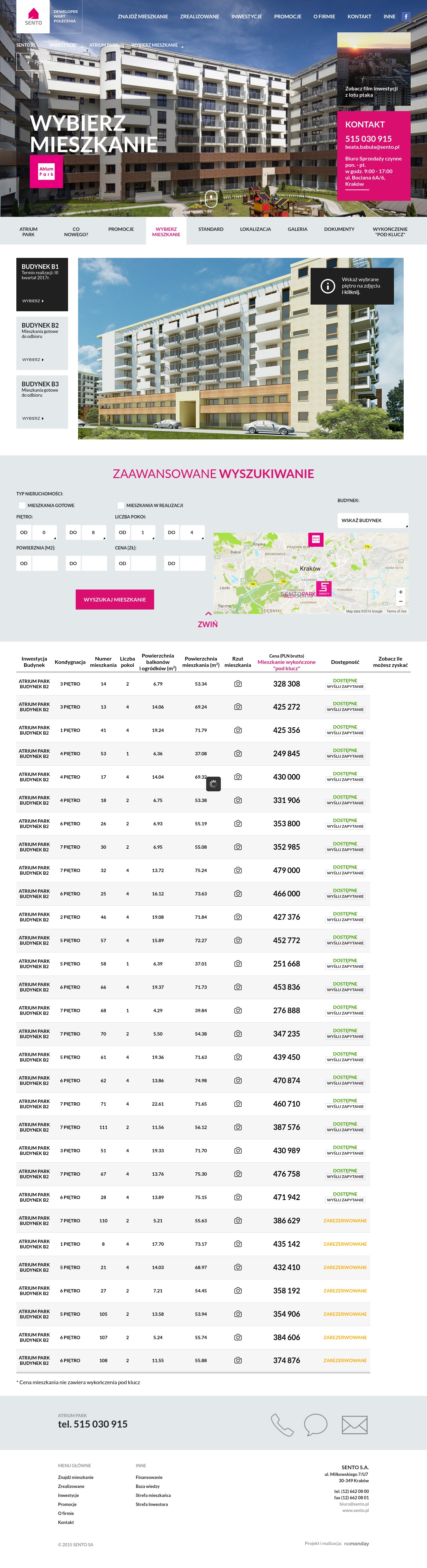Go to the SENTO house logo
This screenshot has height=1568, width=427.
click(x=33, y=16)
